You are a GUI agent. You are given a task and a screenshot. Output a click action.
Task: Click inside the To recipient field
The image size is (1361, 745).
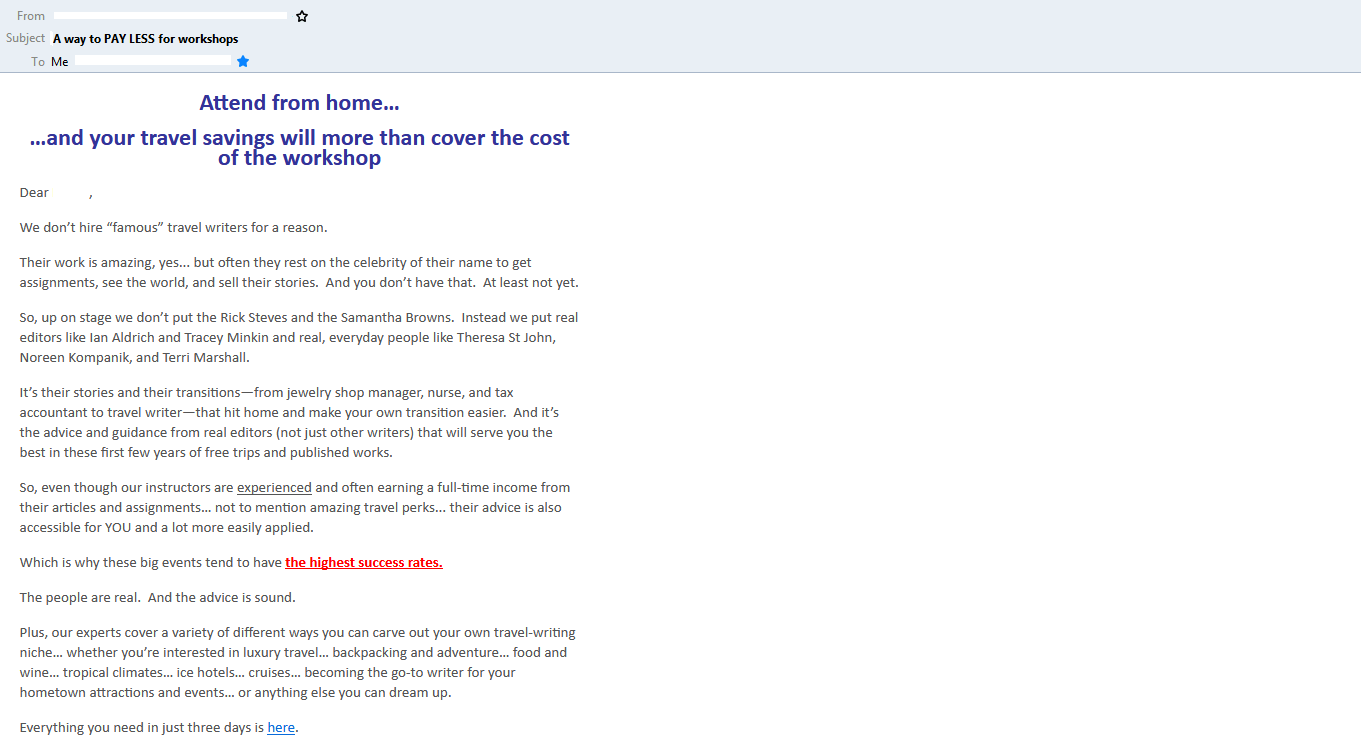tap(151, 61)
